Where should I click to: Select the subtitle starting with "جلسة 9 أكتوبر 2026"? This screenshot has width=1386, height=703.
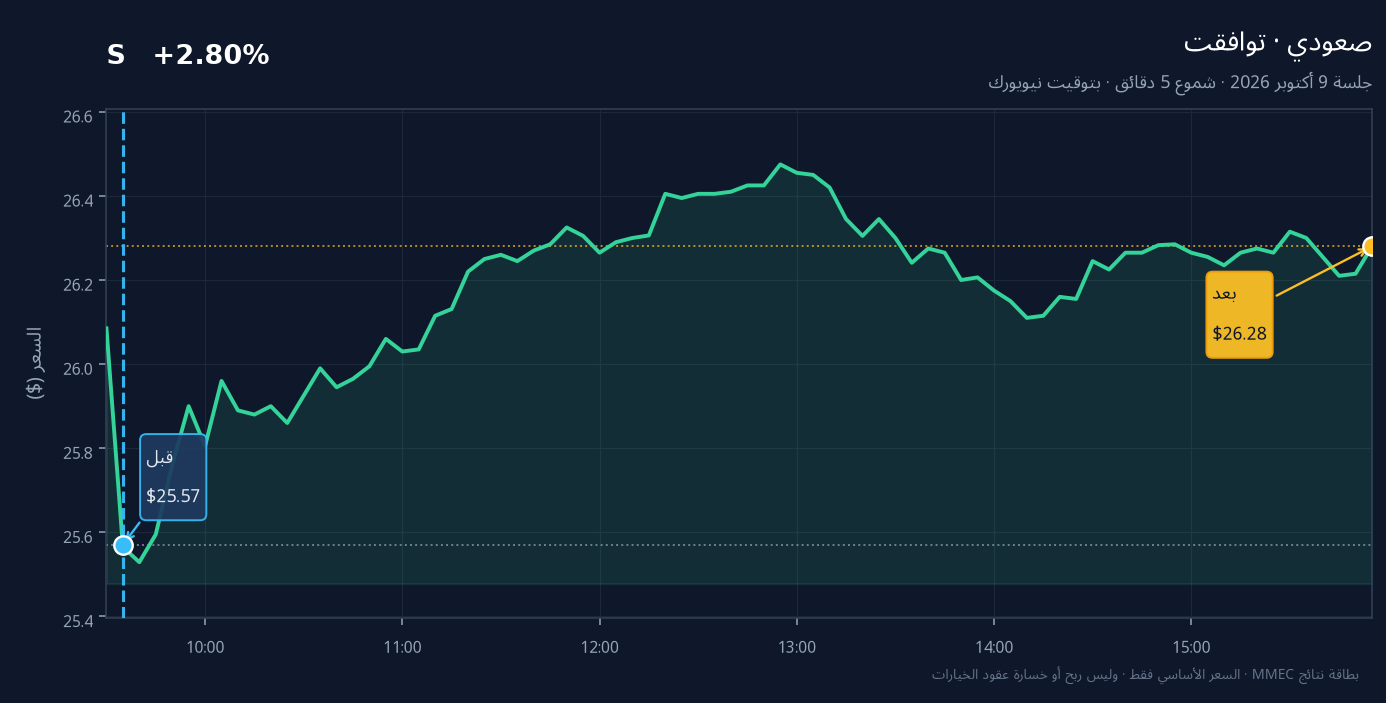click(1180, 82)
